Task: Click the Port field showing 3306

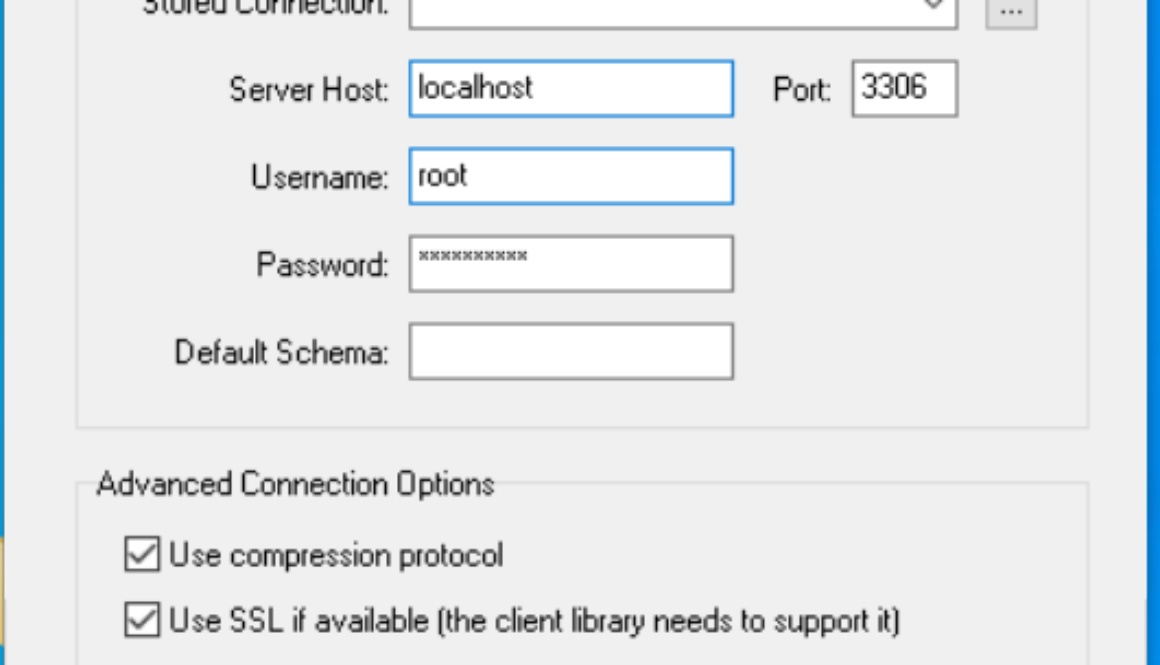Action: 904,89
